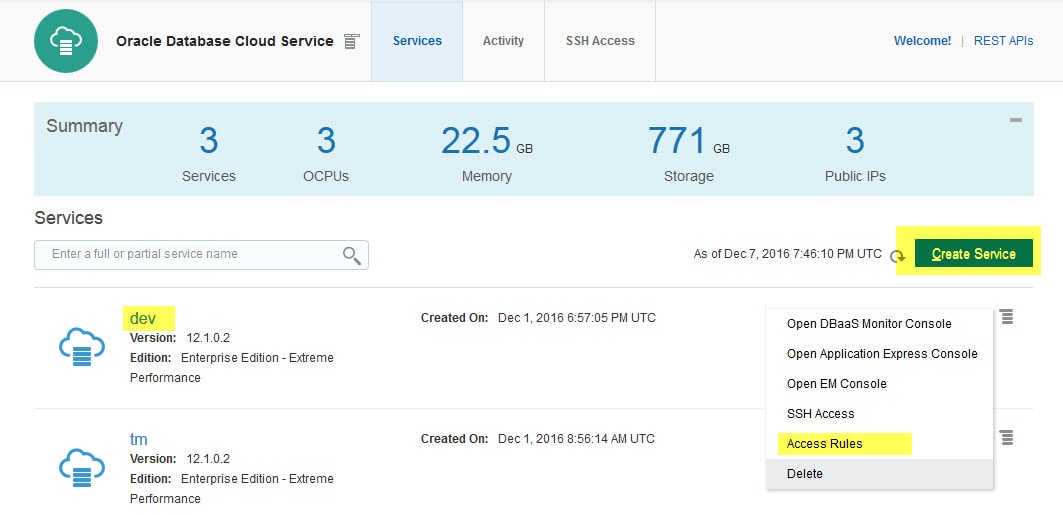Open the SSH Access tab
This screenshot has width=1063, height=515.
[600, 41]
